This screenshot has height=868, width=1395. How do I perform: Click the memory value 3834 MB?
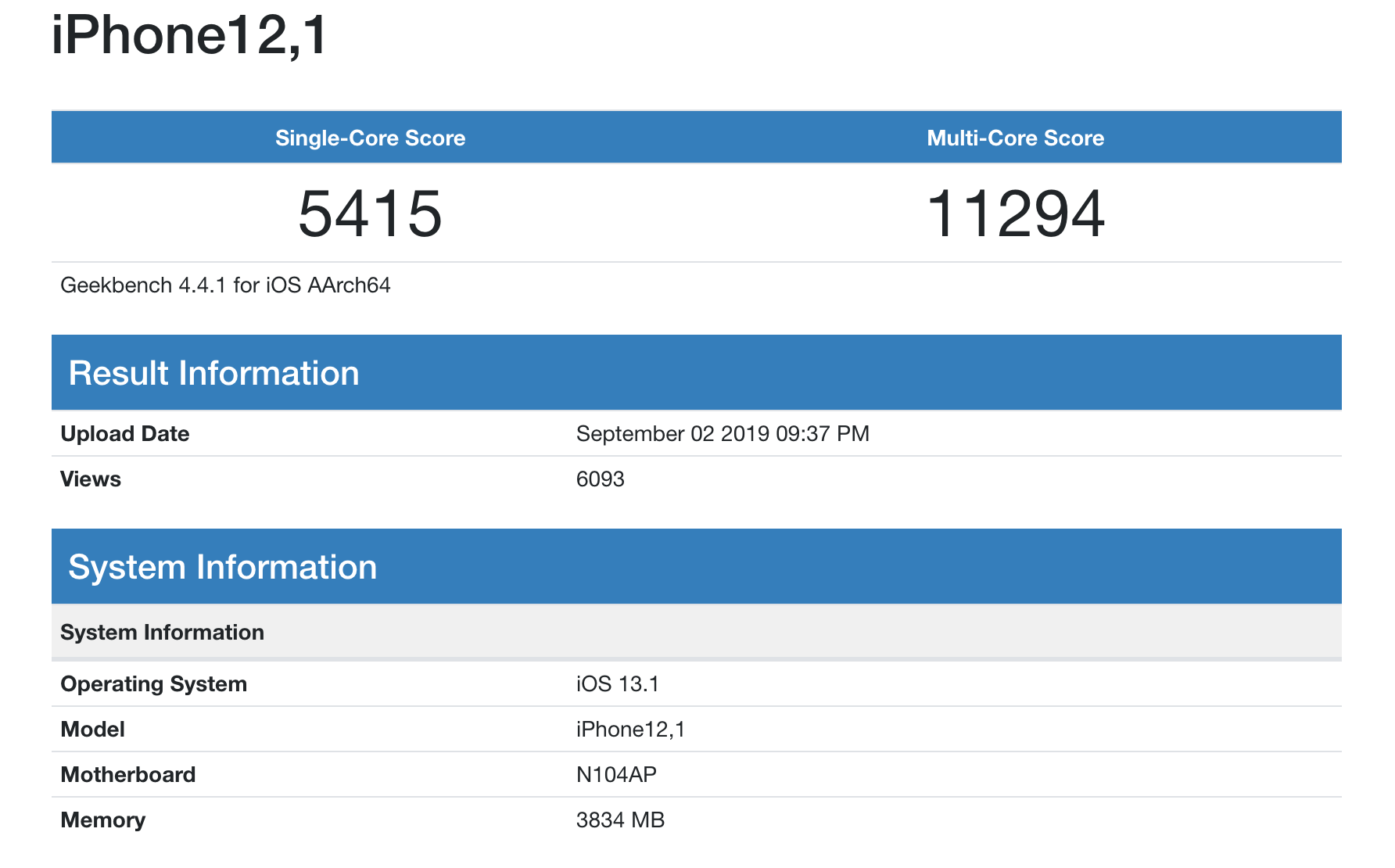pyautogui.click(x=620, y=820)
